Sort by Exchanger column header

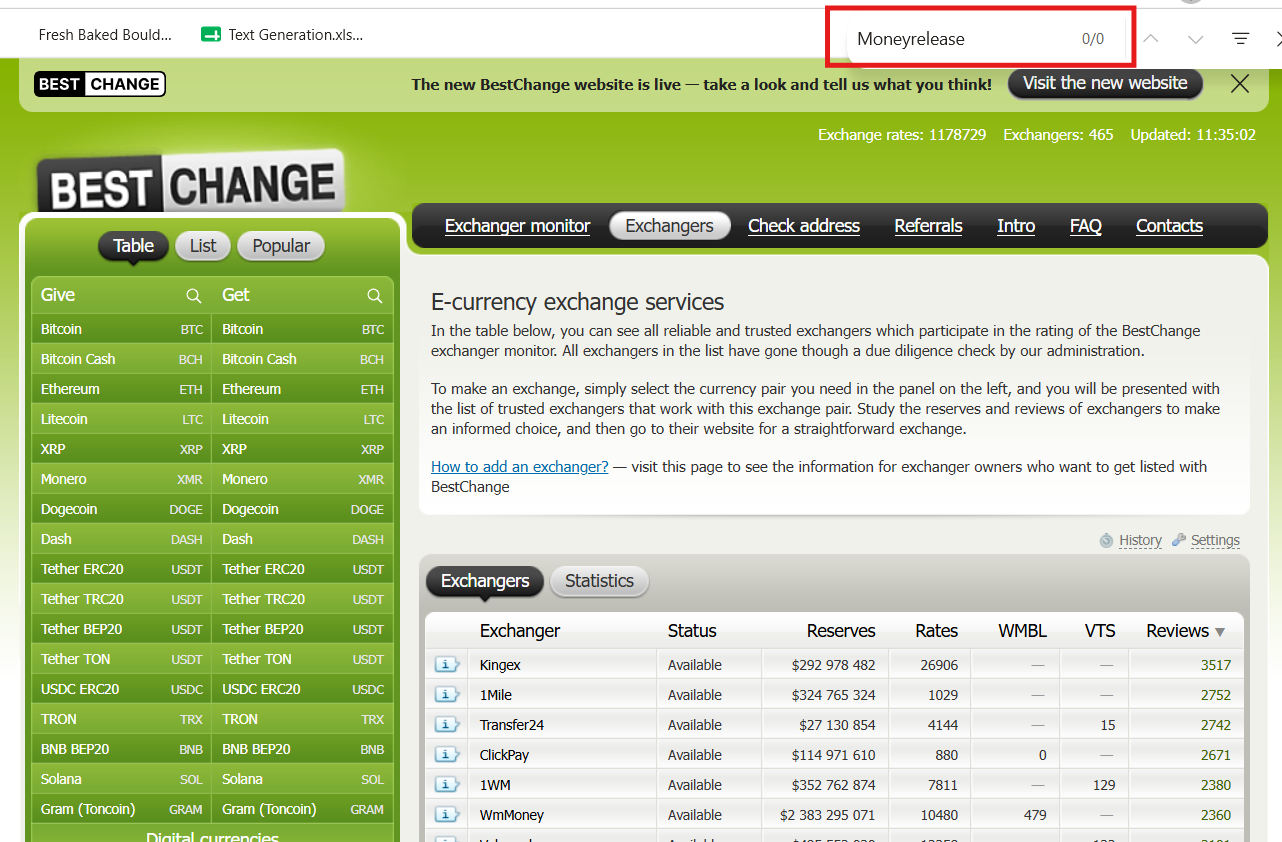(520, 631)
